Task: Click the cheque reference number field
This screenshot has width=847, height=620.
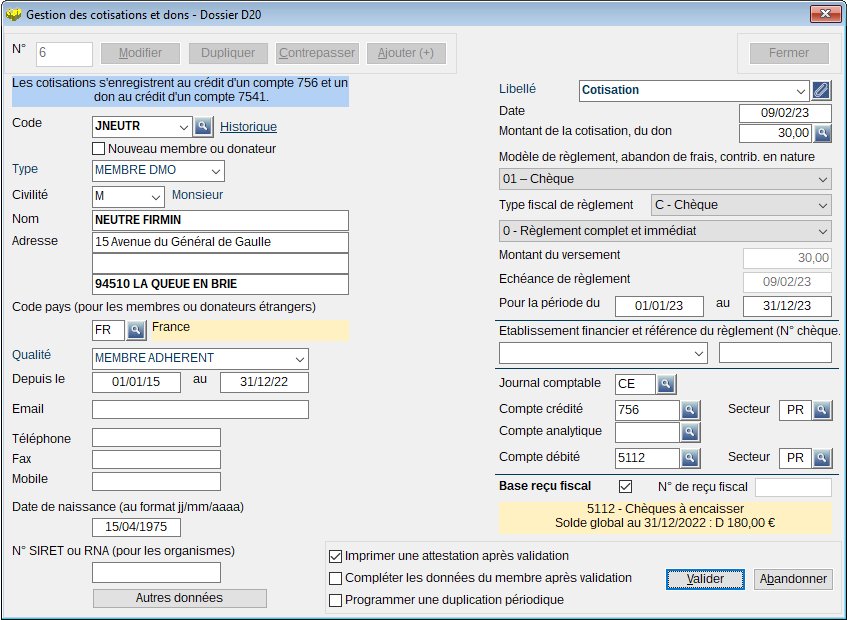Action: 775,353
